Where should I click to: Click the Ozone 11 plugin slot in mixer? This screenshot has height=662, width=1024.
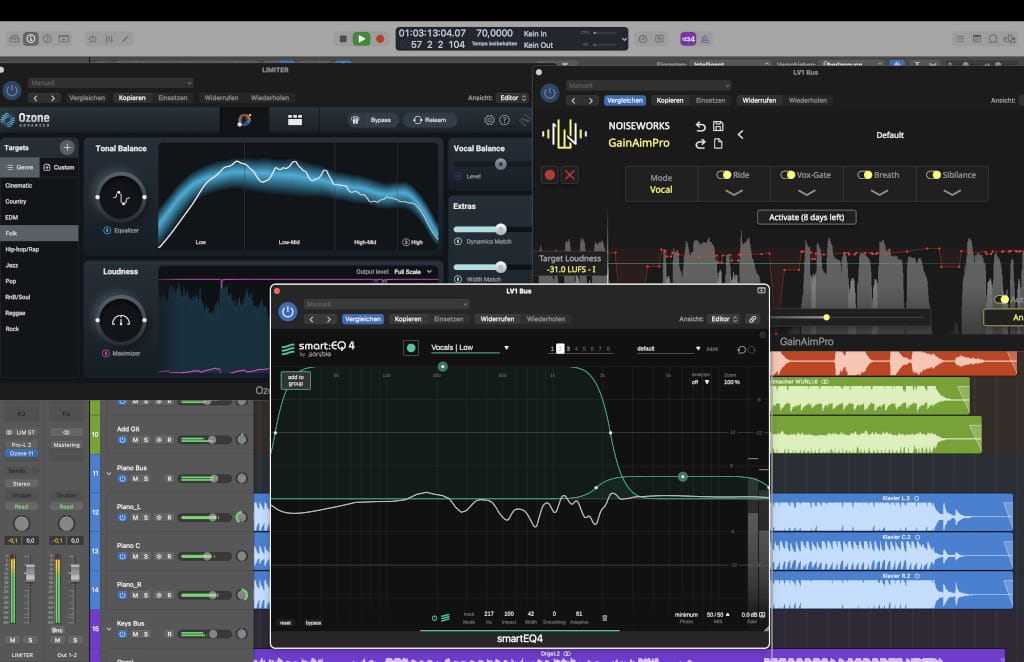click(x=22, y=453)
